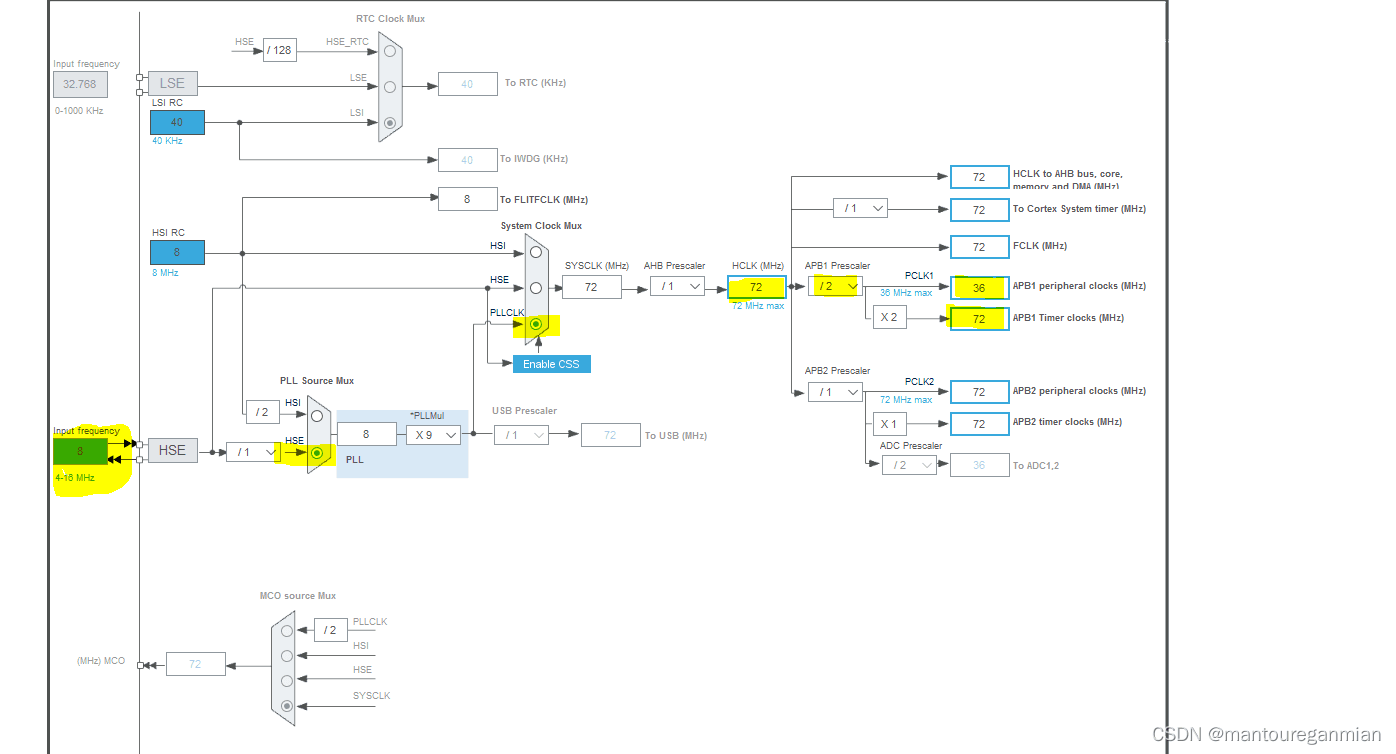This screenshot has height=754, width=1396.
Task: Click the PLL input value 8 box
Action: [x=366, y=434]
